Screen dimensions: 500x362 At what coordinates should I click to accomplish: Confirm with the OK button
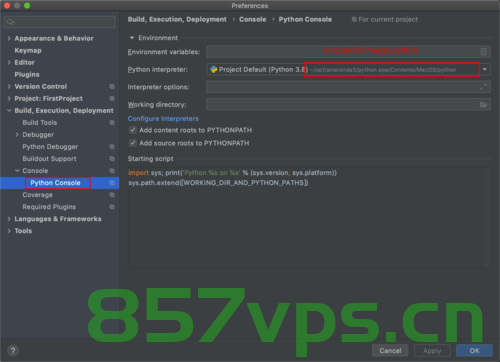point(474,351)
